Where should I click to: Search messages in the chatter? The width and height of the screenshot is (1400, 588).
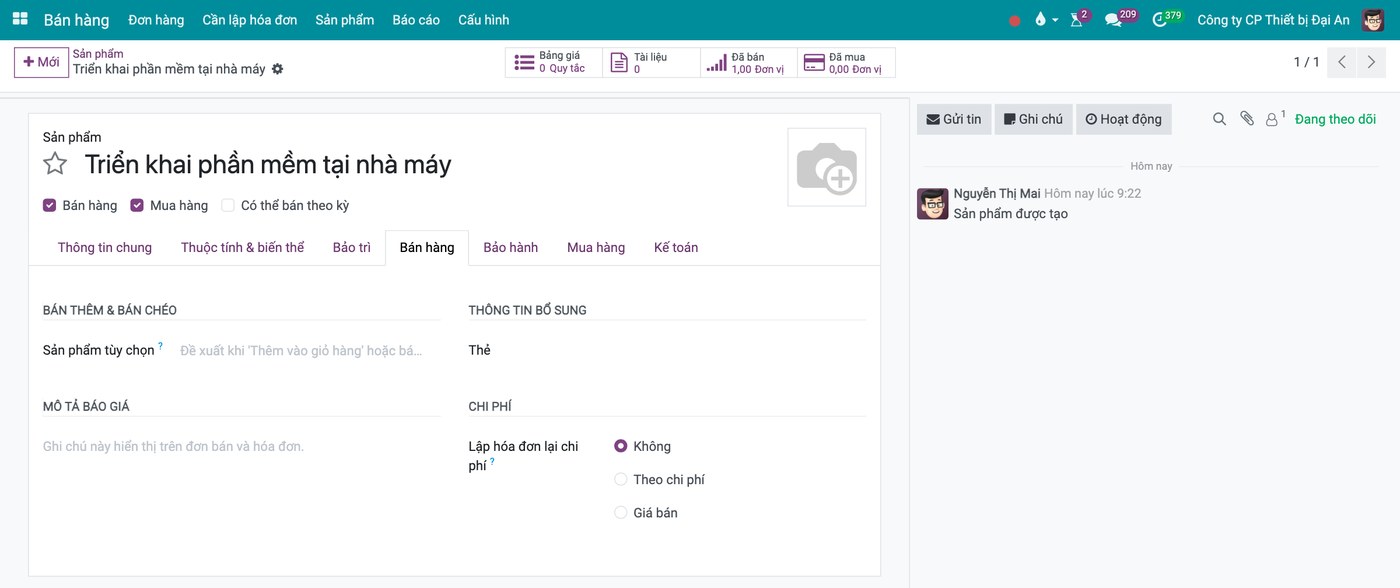1219,119
